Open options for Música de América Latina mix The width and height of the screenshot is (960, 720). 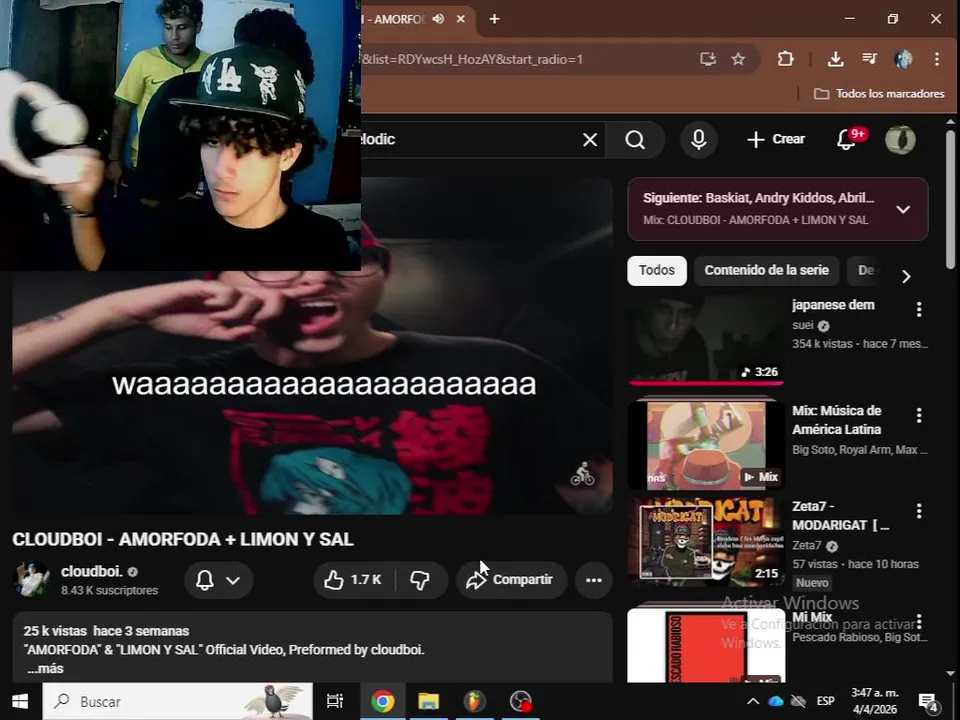(x=919, y=416)
